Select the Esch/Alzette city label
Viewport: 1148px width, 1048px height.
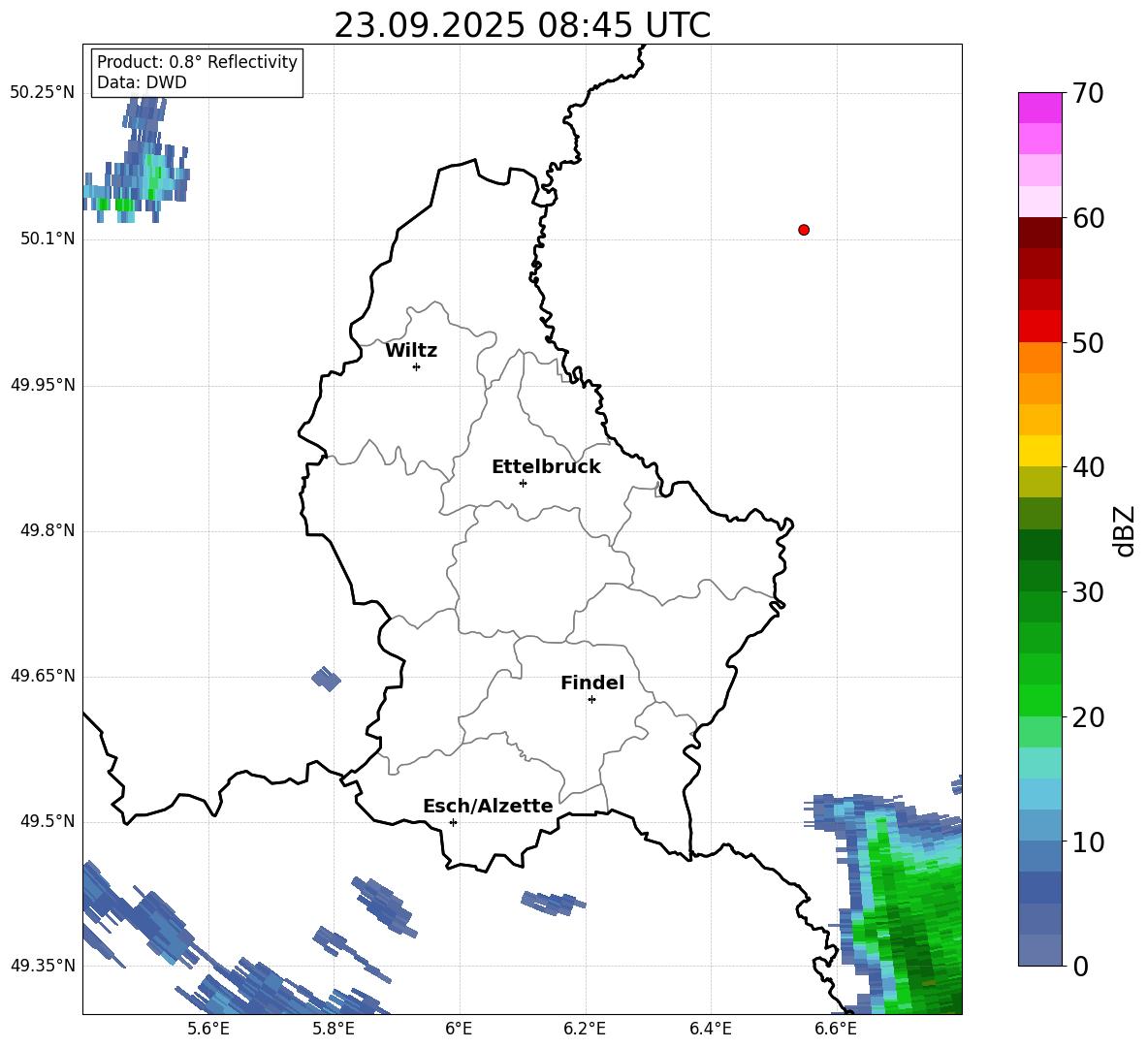488,806
